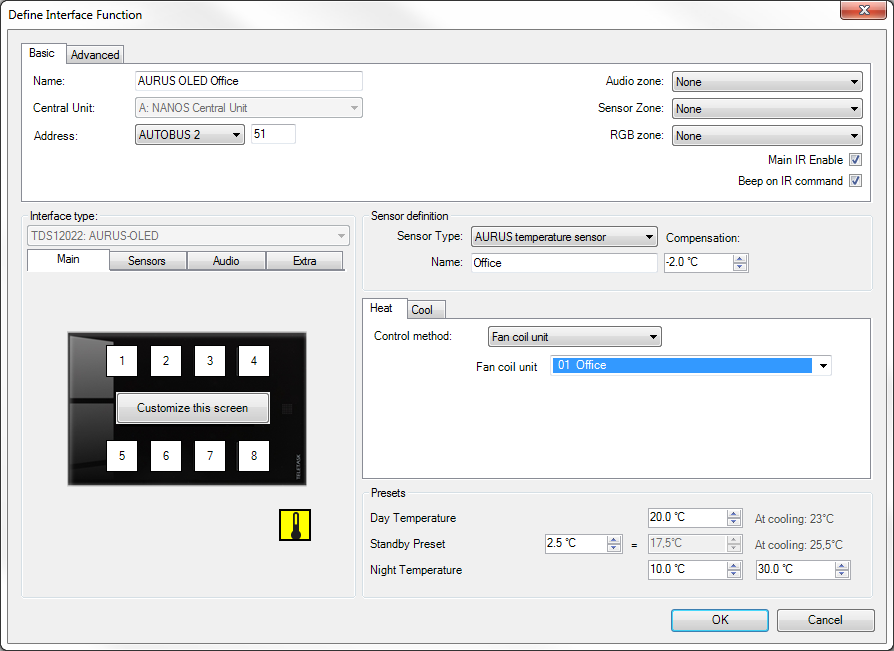This screenshot has height=651, width=894.
Task: Select button 8 on the AURUS panel
Action: [x=254, y=456]
